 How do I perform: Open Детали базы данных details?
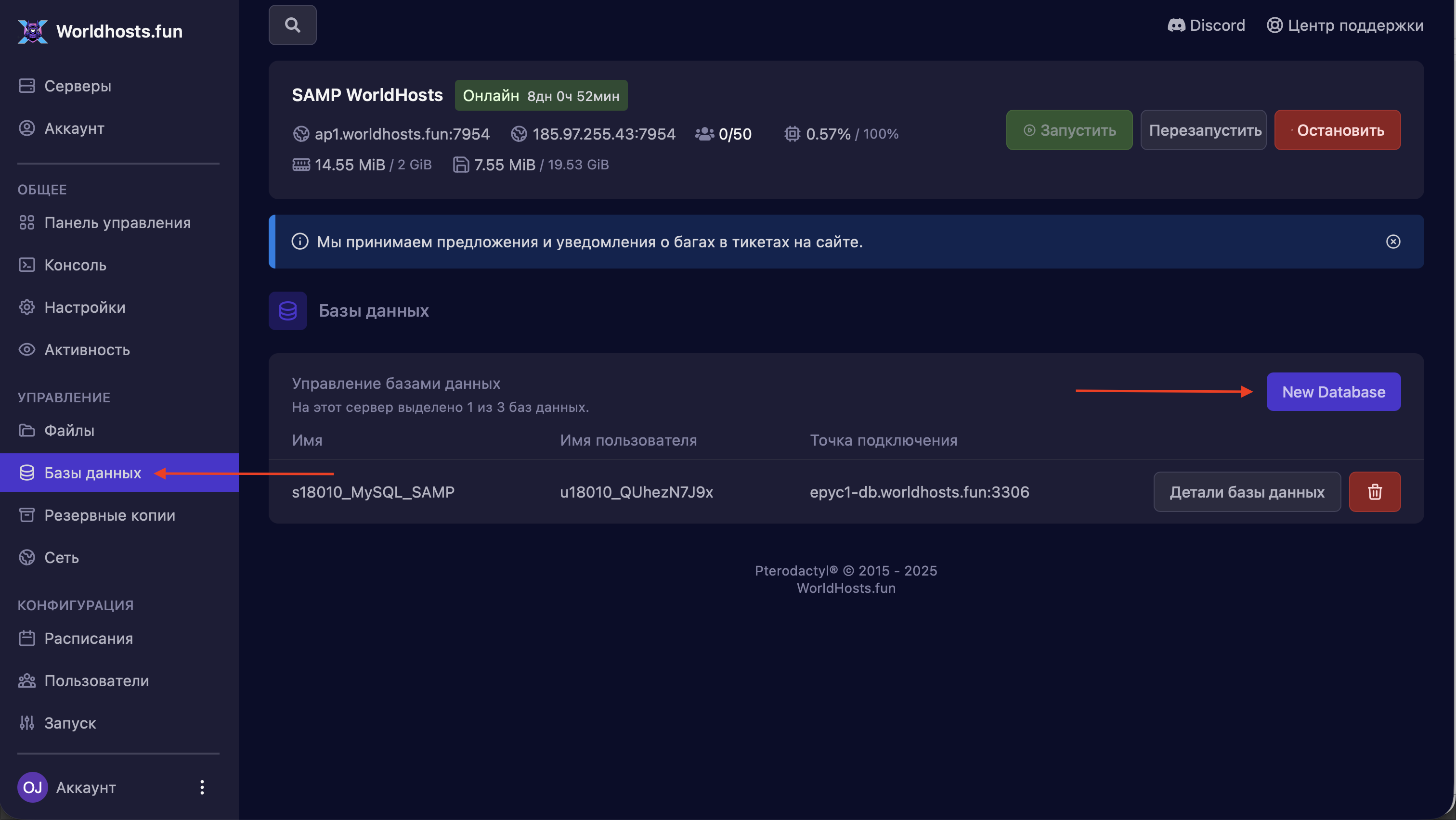(1246, 491)
